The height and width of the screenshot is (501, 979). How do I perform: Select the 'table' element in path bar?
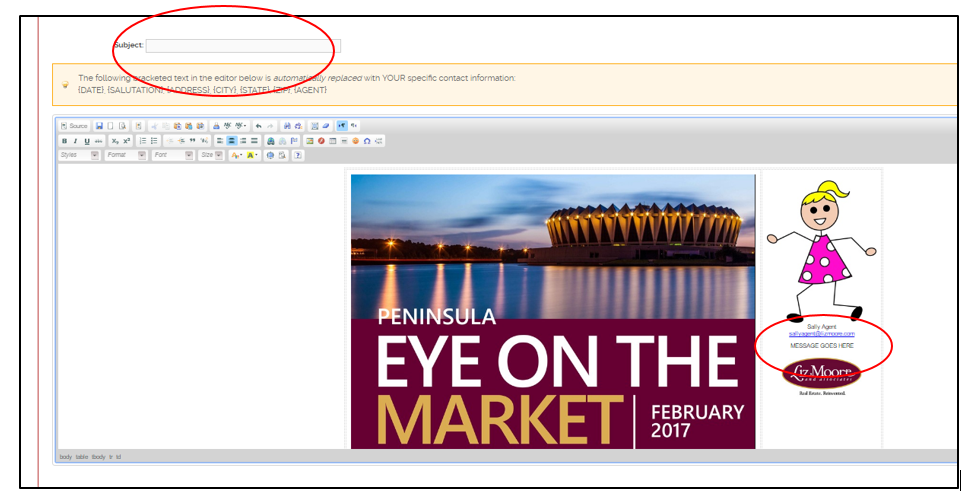click(x=81, y=457)
